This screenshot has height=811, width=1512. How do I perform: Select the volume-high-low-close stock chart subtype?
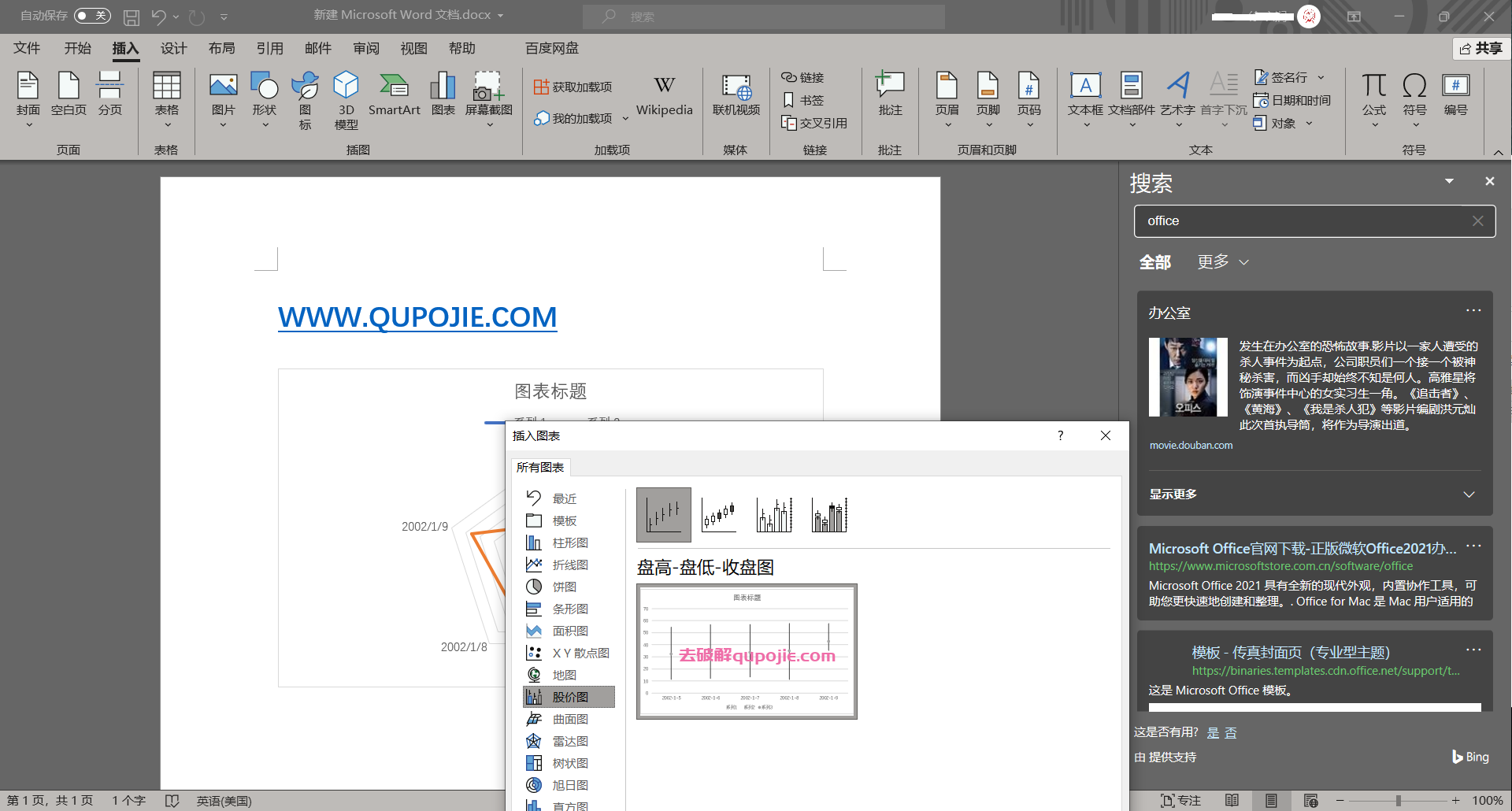(774, 515)
